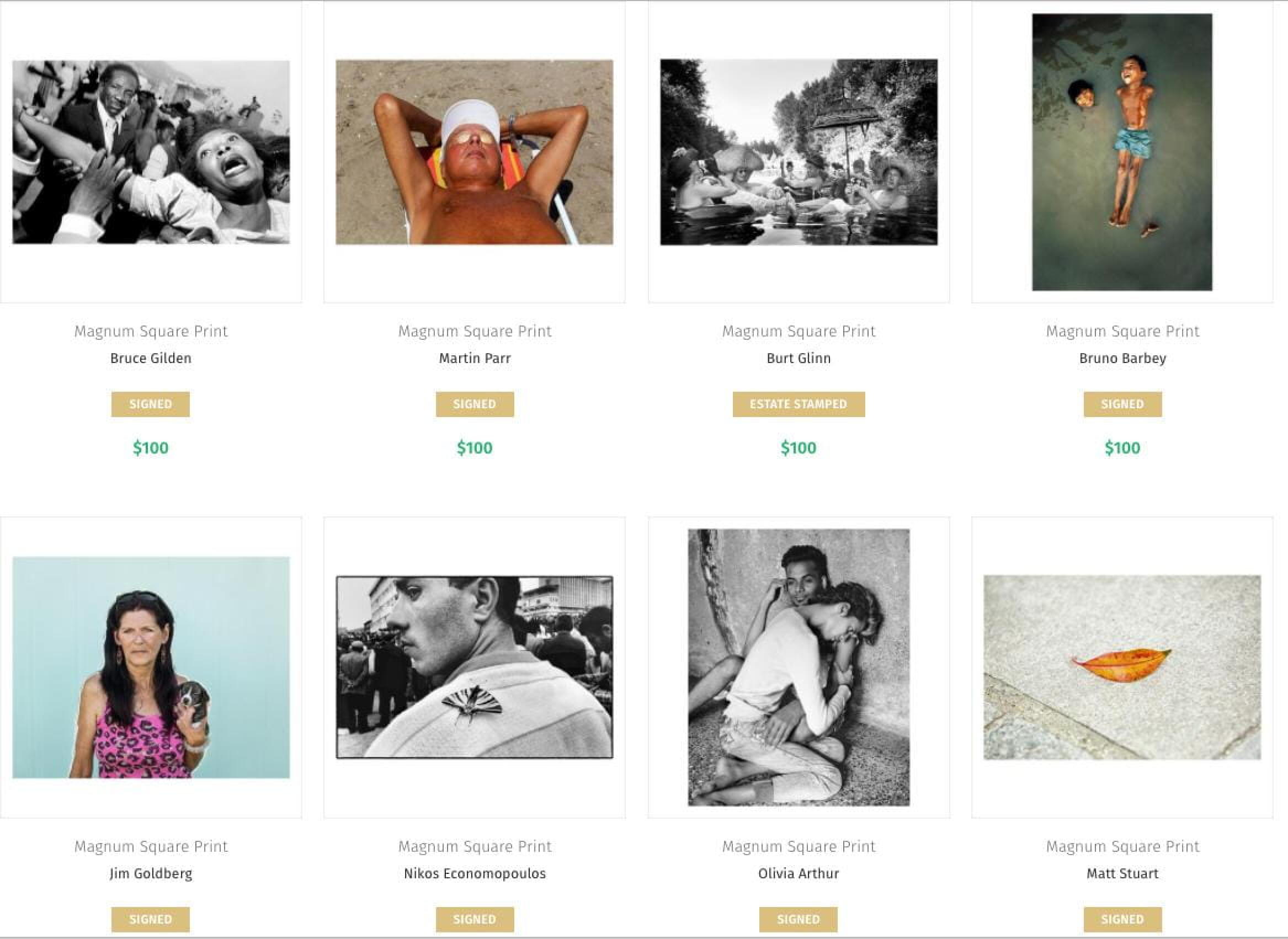View Burt Glinn river bathers print
This screenshot has width=1288, height=939.
coord(799,152)
